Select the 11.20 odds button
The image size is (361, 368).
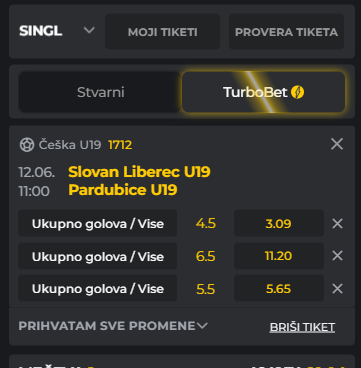click(279, 256)
